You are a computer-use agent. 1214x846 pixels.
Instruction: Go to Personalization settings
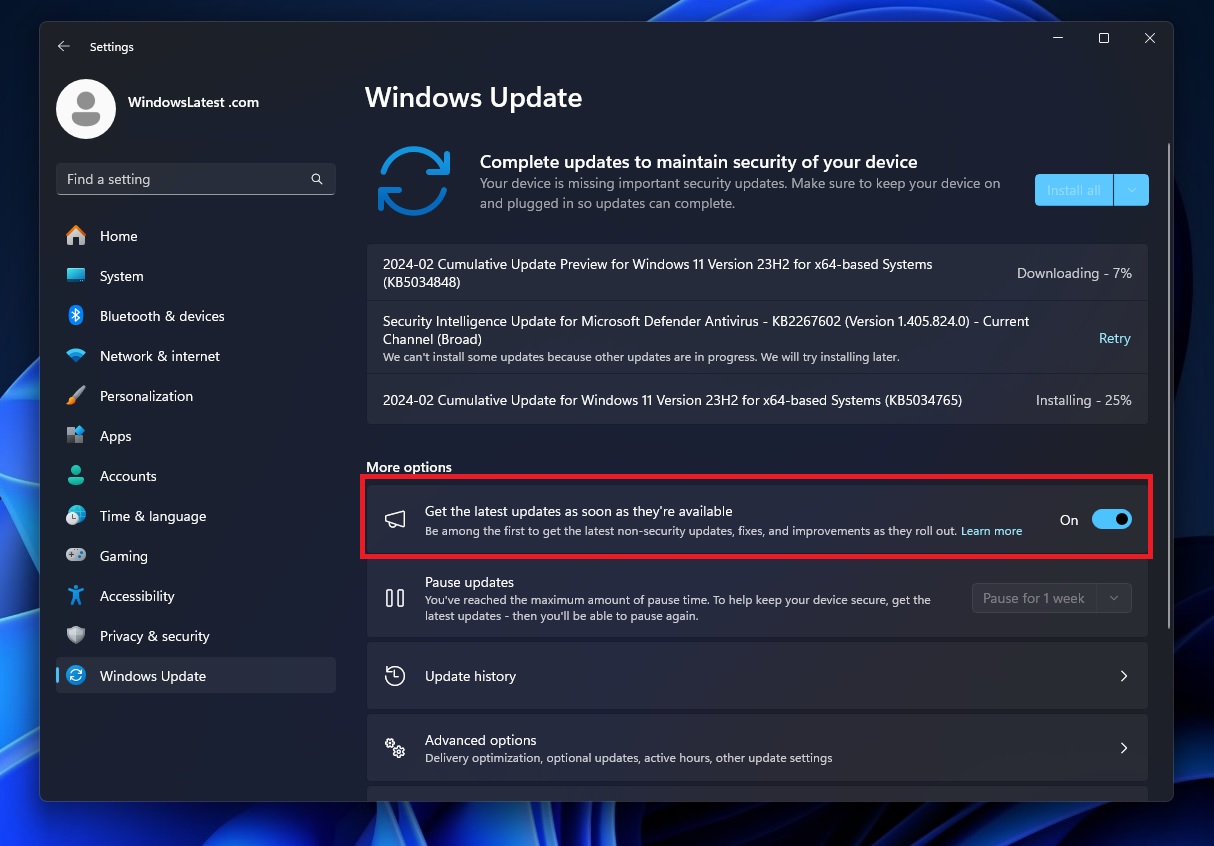pos(196,396)
